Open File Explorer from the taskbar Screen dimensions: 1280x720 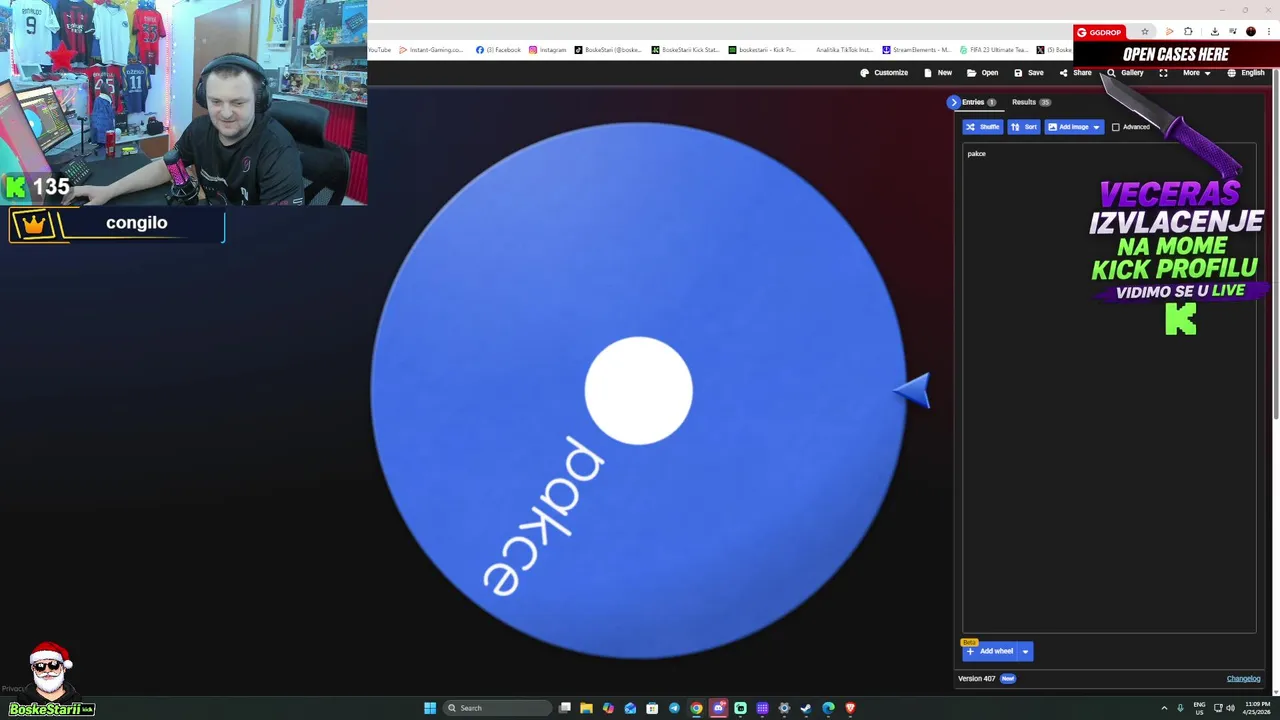coord(586,708)
